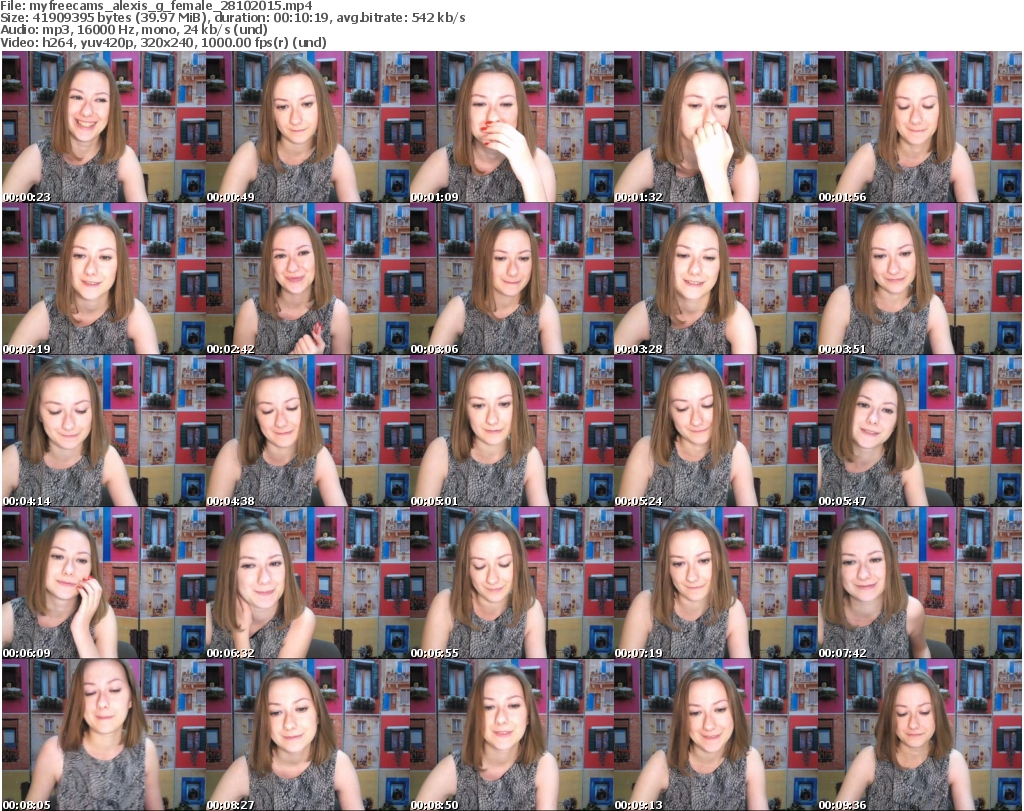Open the 00:08:50 thumbnail
Screen dimensions: 1024x811
click(511, 735)
